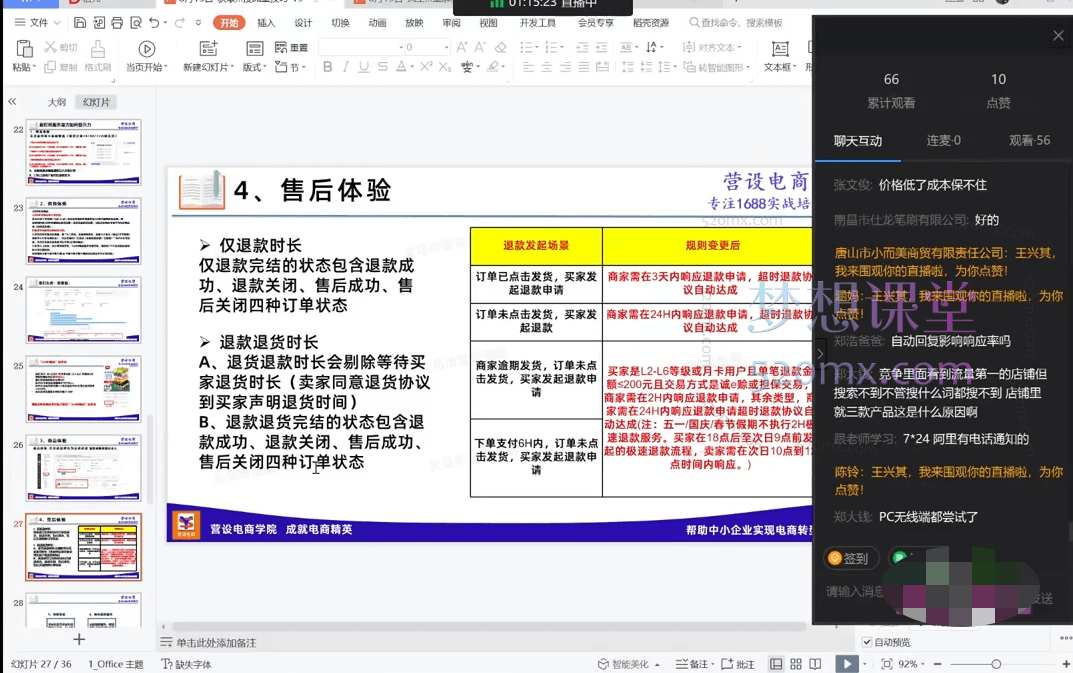Click the 签到 sign-in button

tap(850, 557)
